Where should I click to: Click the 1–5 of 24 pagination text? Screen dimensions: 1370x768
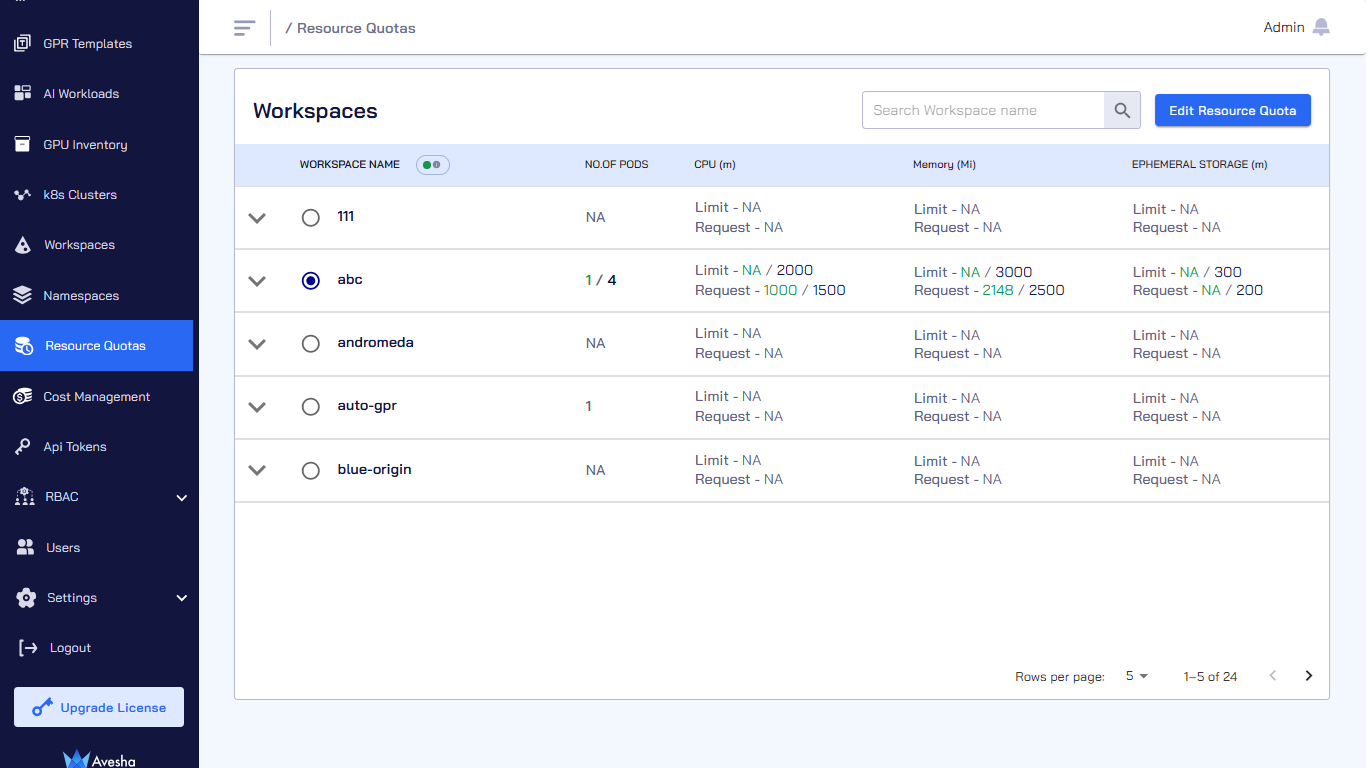tap(1210, 677)
